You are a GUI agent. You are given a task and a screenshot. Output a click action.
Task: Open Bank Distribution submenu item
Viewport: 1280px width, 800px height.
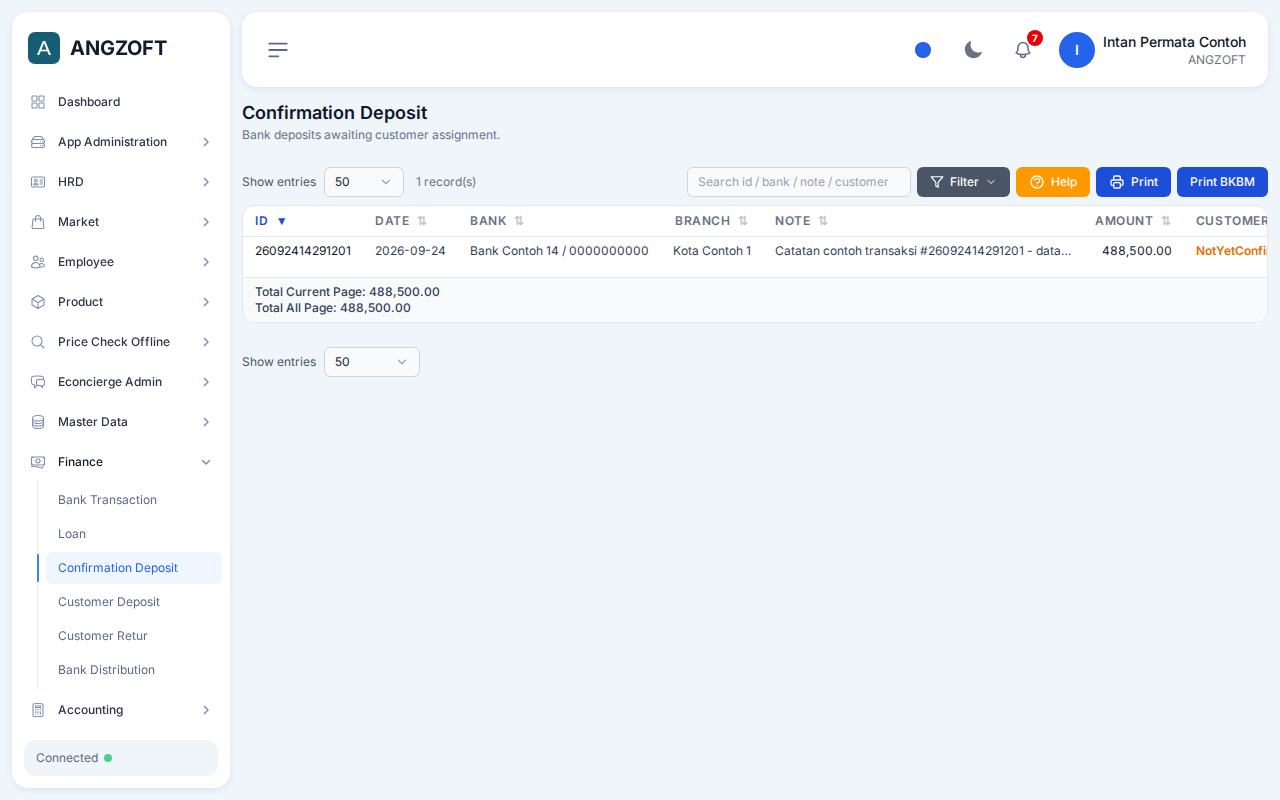coord(134,670)
